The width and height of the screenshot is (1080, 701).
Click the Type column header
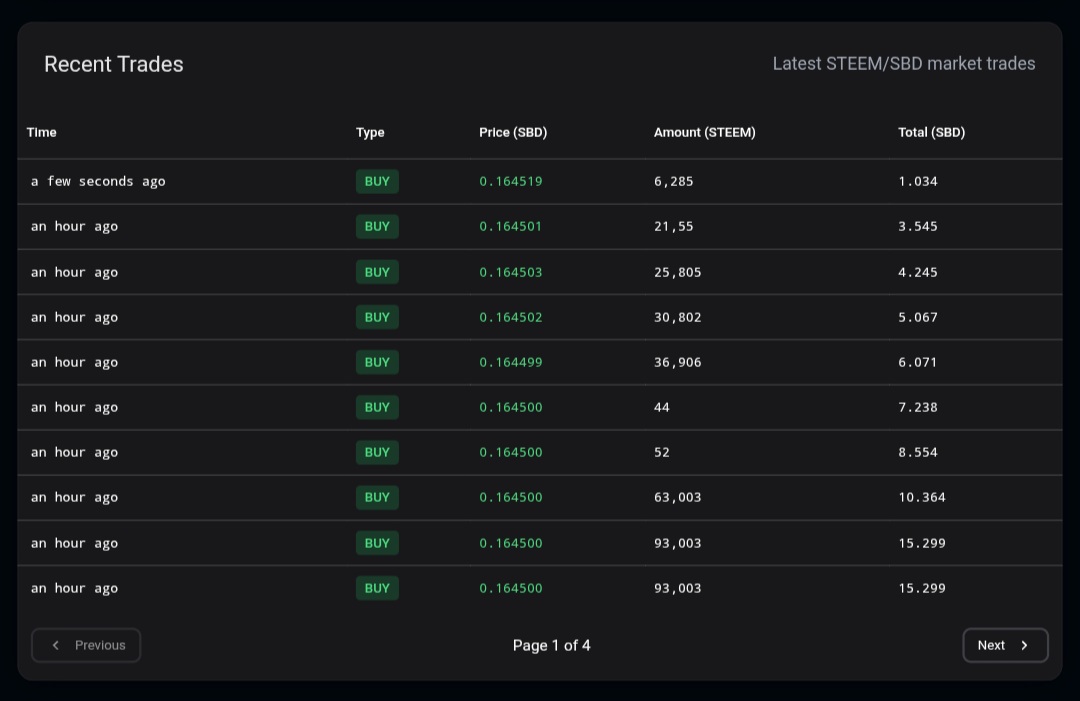(x=370, y=132)
